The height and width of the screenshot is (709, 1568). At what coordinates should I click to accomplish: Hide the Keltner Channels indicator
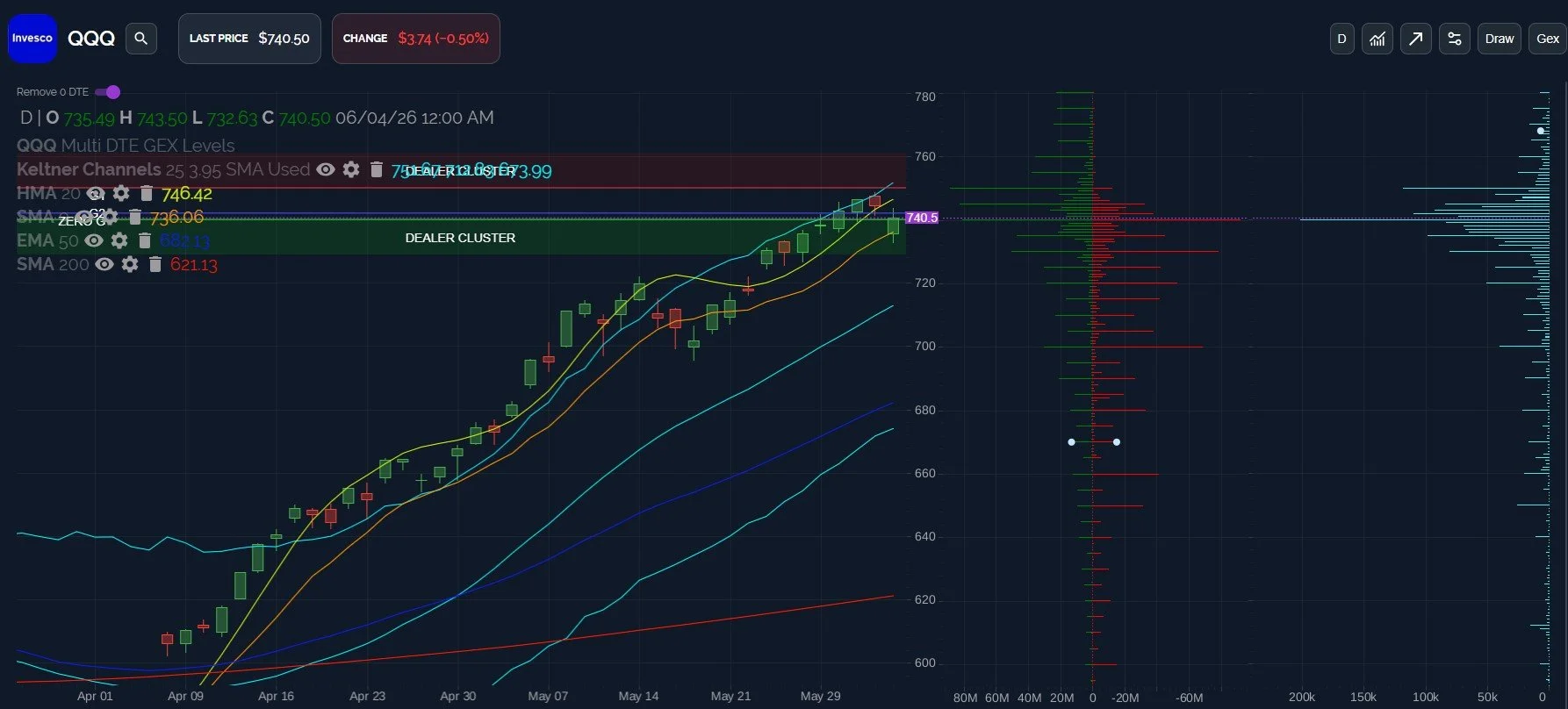tap(326, 169)
